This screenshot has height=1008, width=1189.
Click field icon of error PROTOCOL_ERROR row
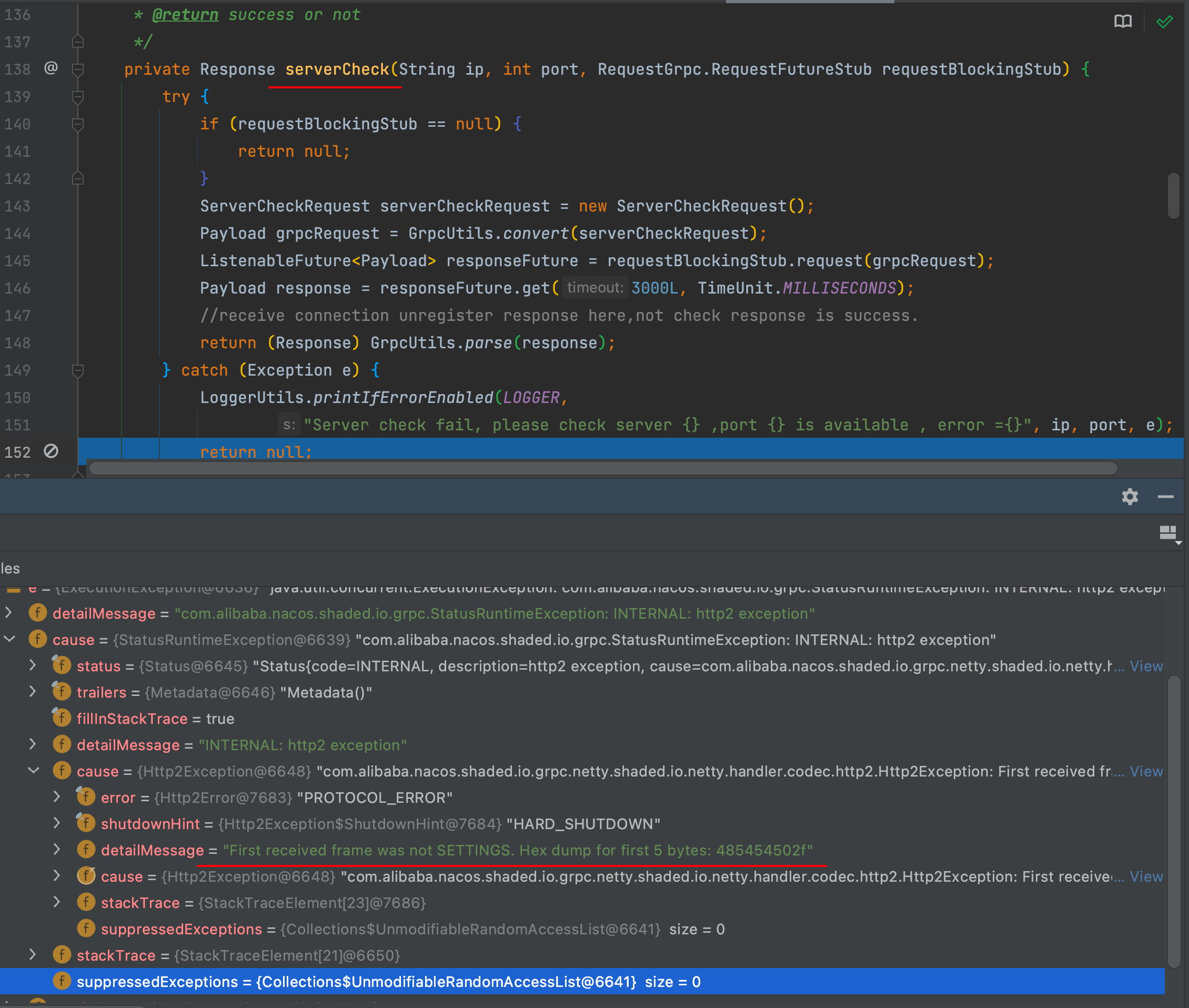click(86, 797)
